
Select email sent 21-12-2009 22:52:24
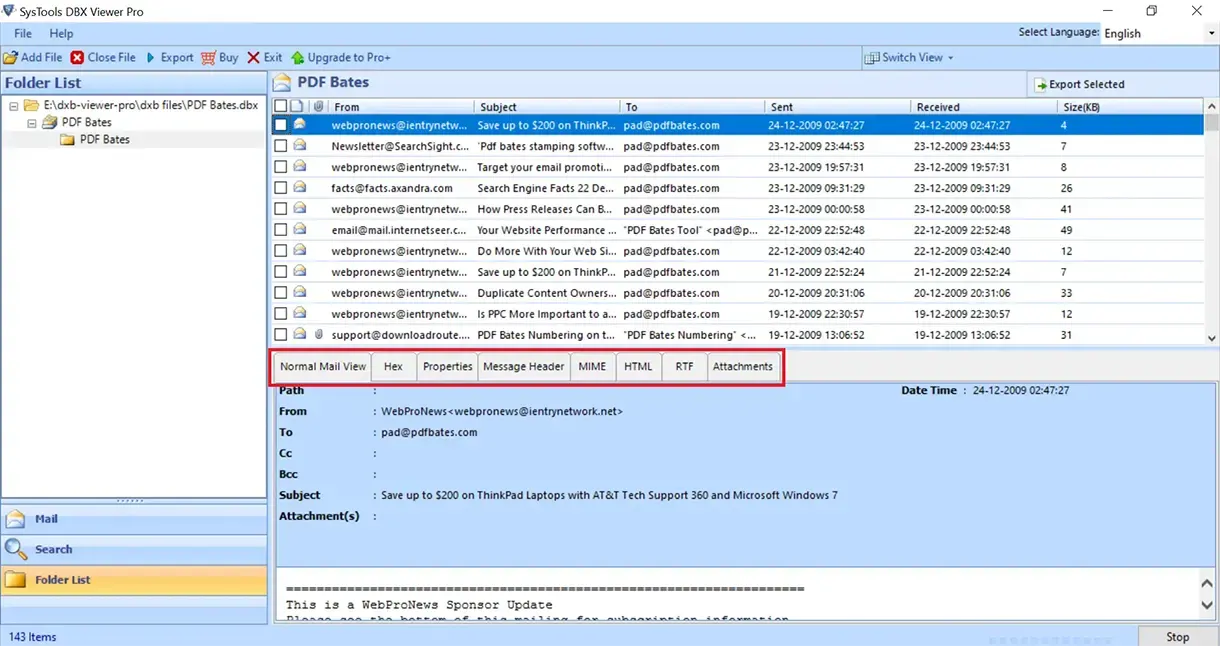coord(738,272)
